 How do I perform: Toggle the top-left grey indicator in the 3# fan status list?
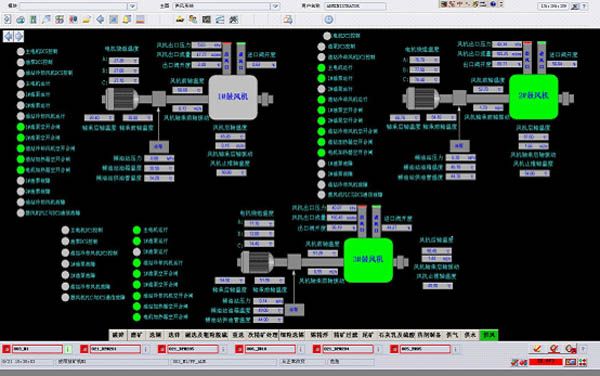click(65, 230)
